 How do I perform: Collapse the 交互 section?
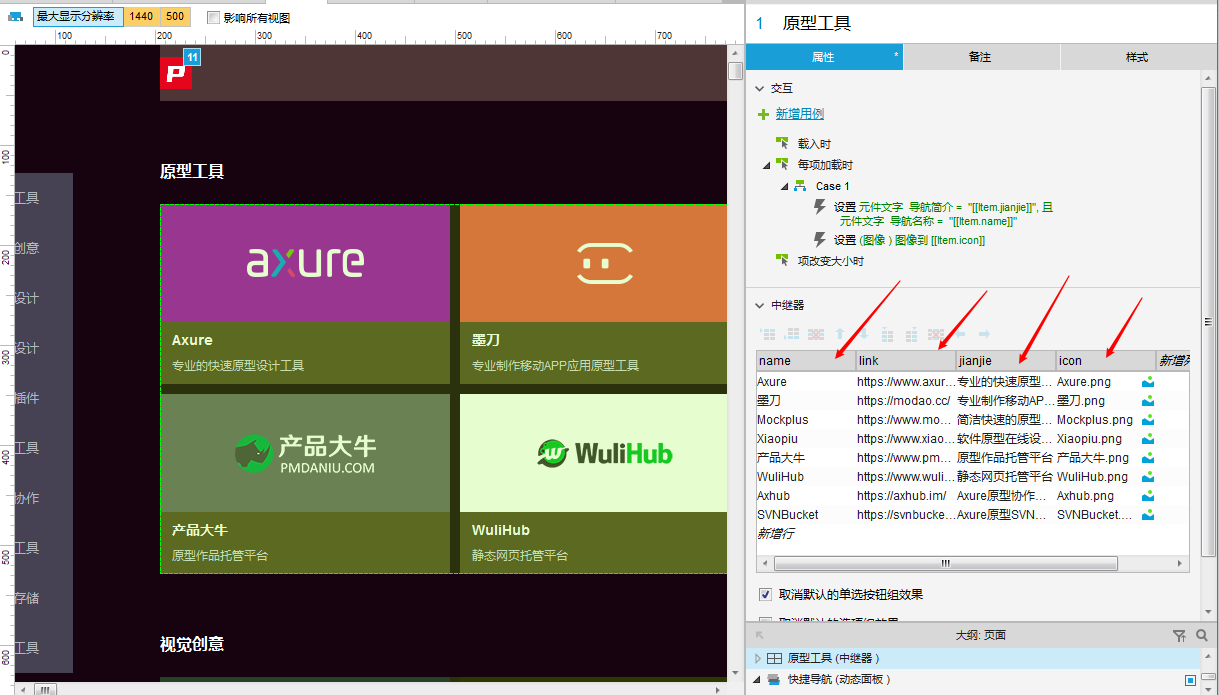(761, 88)
